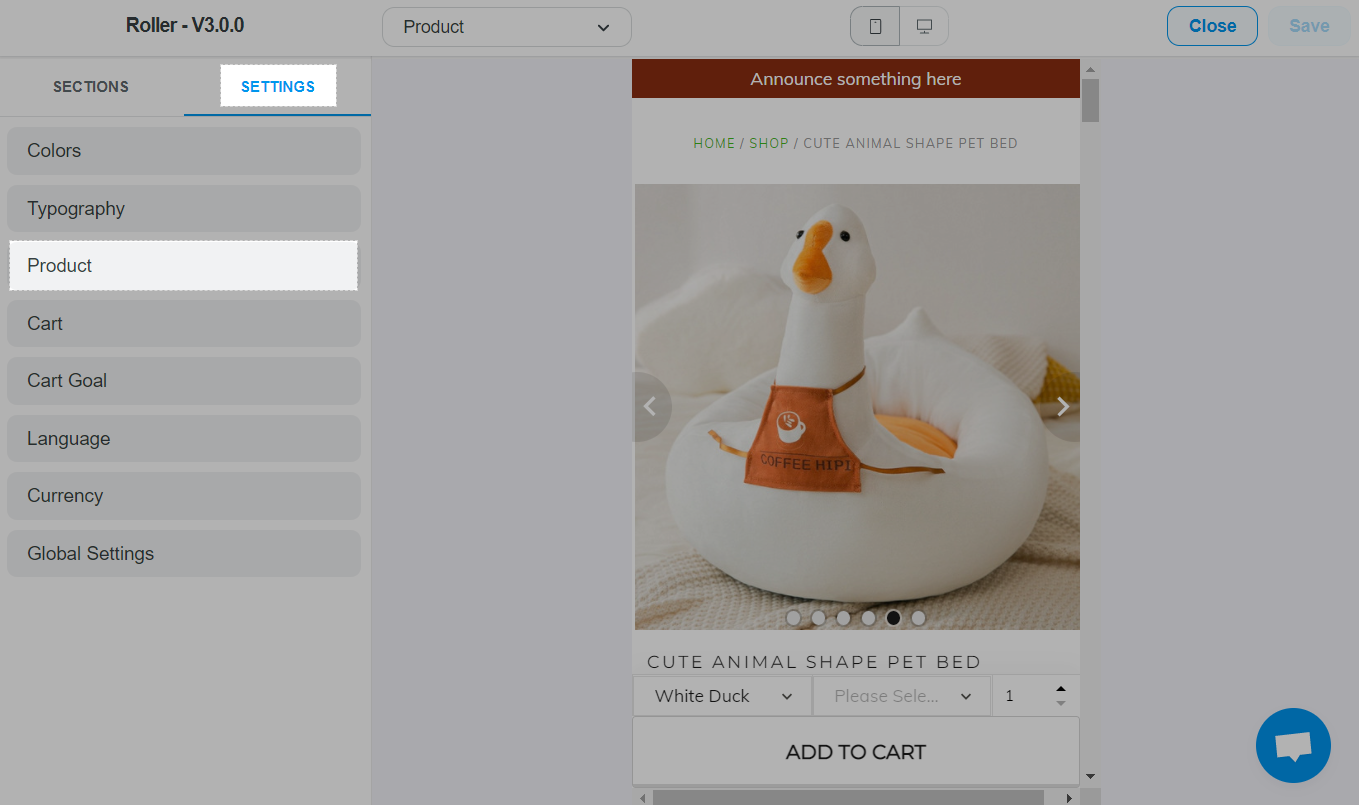Increase quantity with up stepper arrow
Image resolution: width=1359 pixels, height=805 pixels.
pos(1061,689)
